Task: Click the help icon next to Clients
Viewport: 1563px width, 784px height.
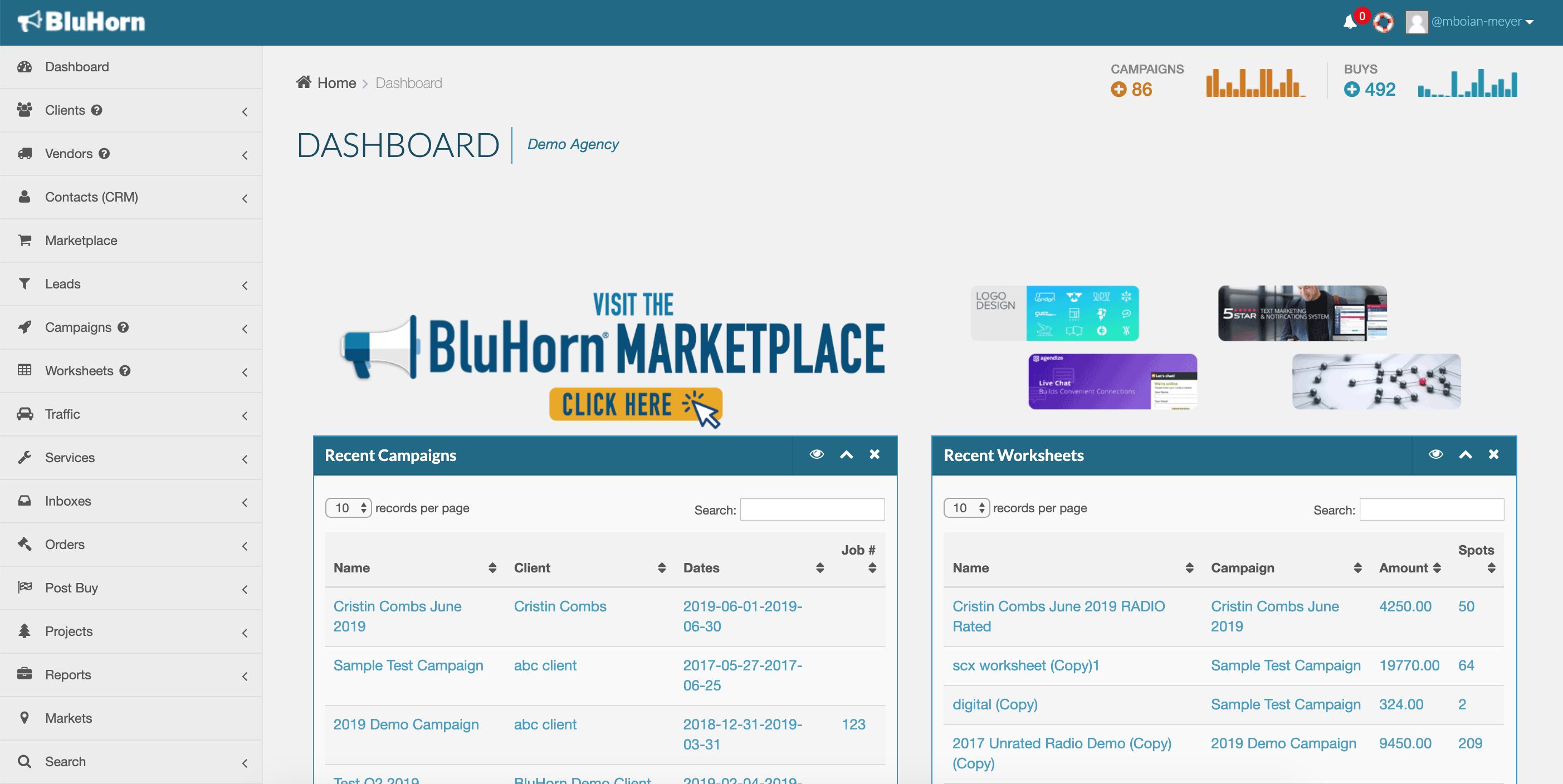Action: (97, 110)
